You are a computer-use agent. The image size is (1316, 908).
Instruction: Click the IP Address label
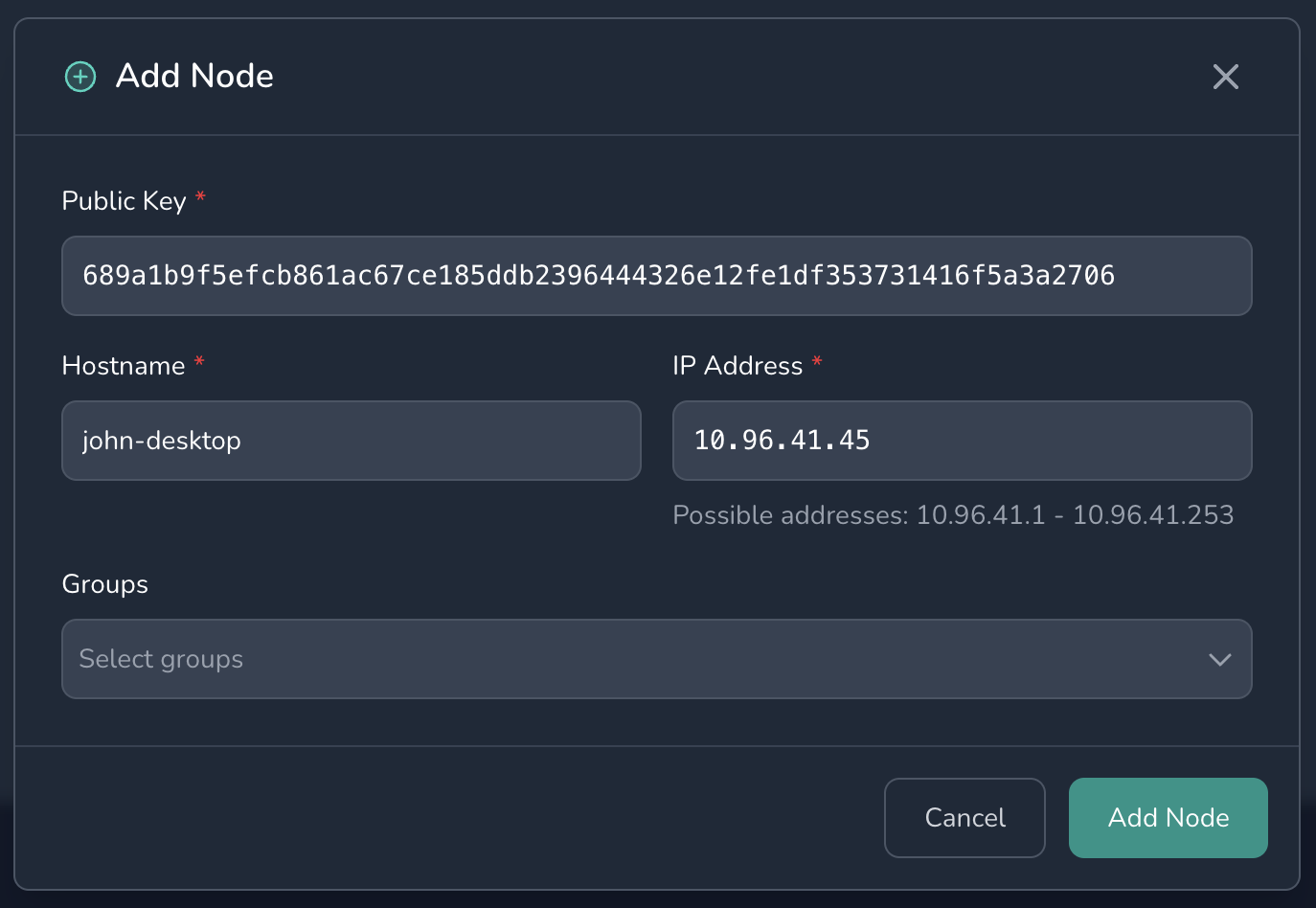[x=737, y=366]
